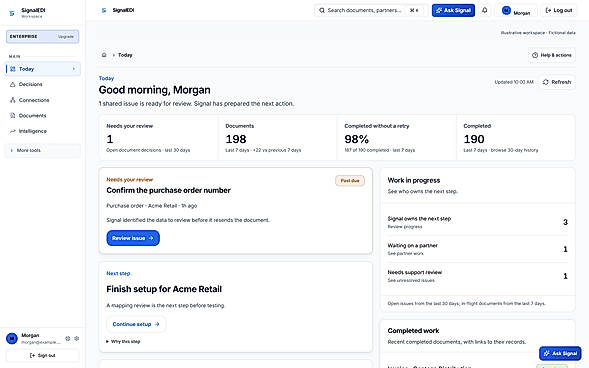The width and height of the screenshot is (589, 368).
Task: Click the Past due badge
Action: pyautogui.click(x=350, y=181)
